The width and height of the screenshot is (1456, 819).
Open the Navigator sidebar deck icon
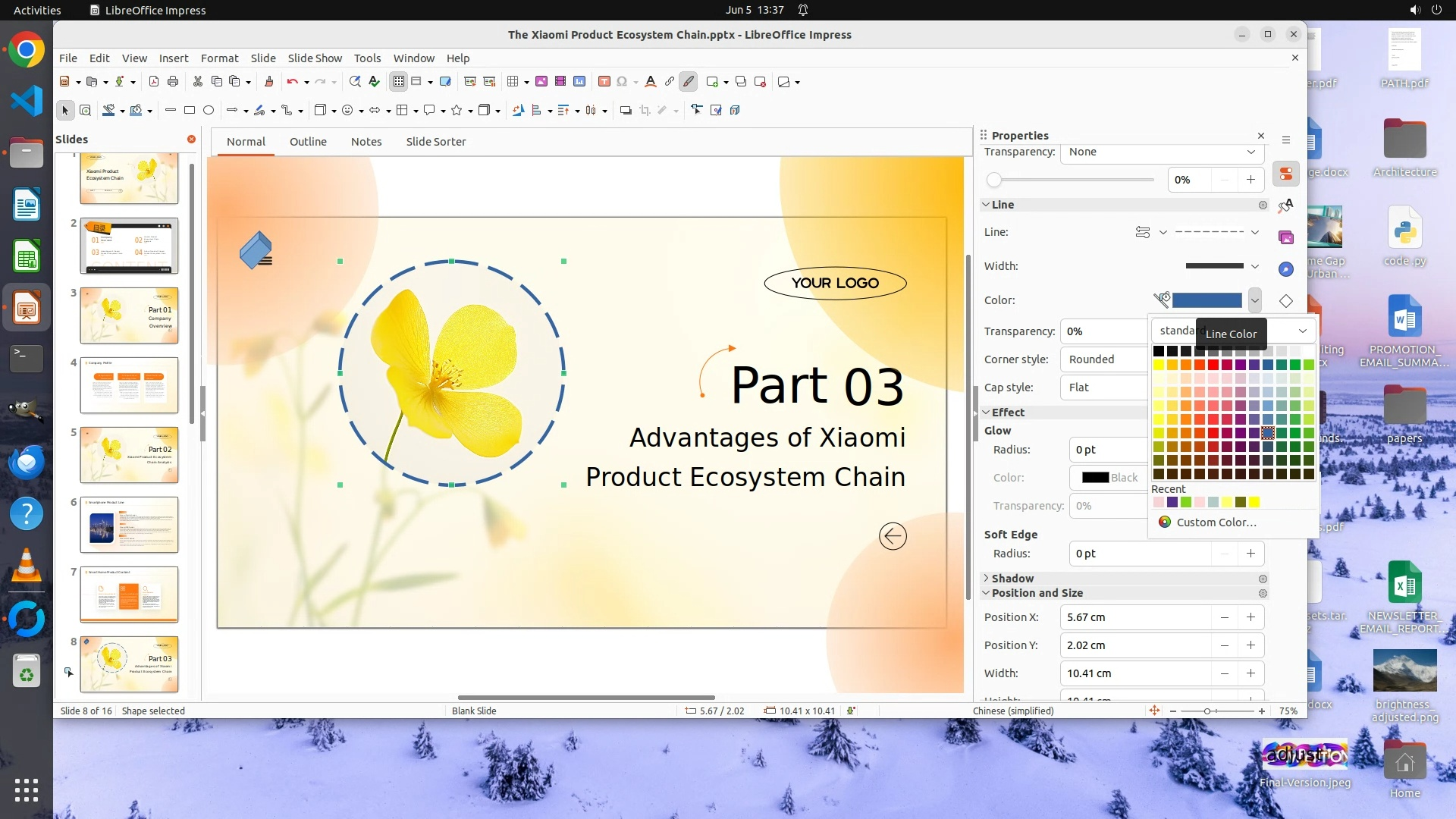click(x=1286, y=269)
